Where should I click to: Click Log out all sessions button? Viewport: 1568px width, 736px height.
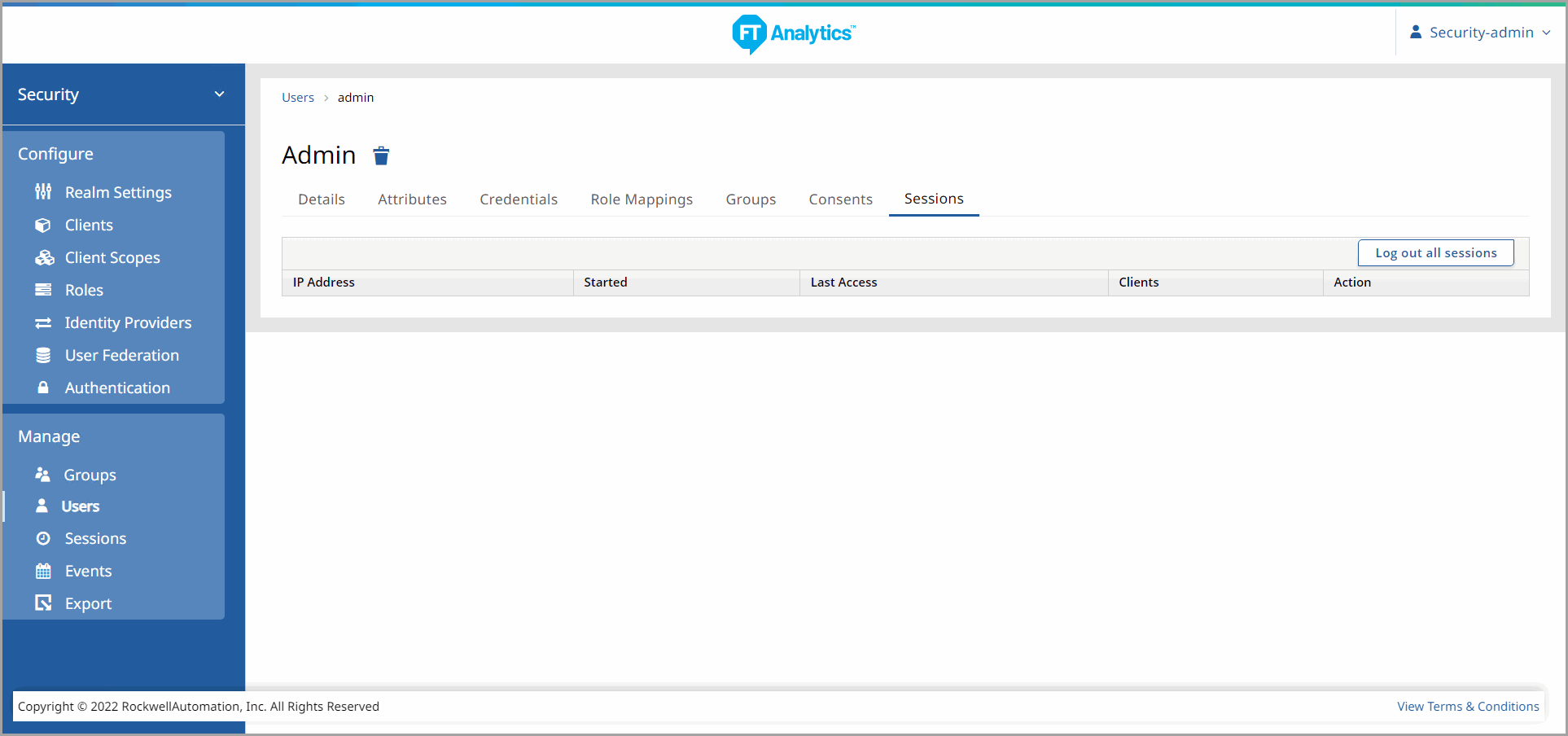[1436, 252]
